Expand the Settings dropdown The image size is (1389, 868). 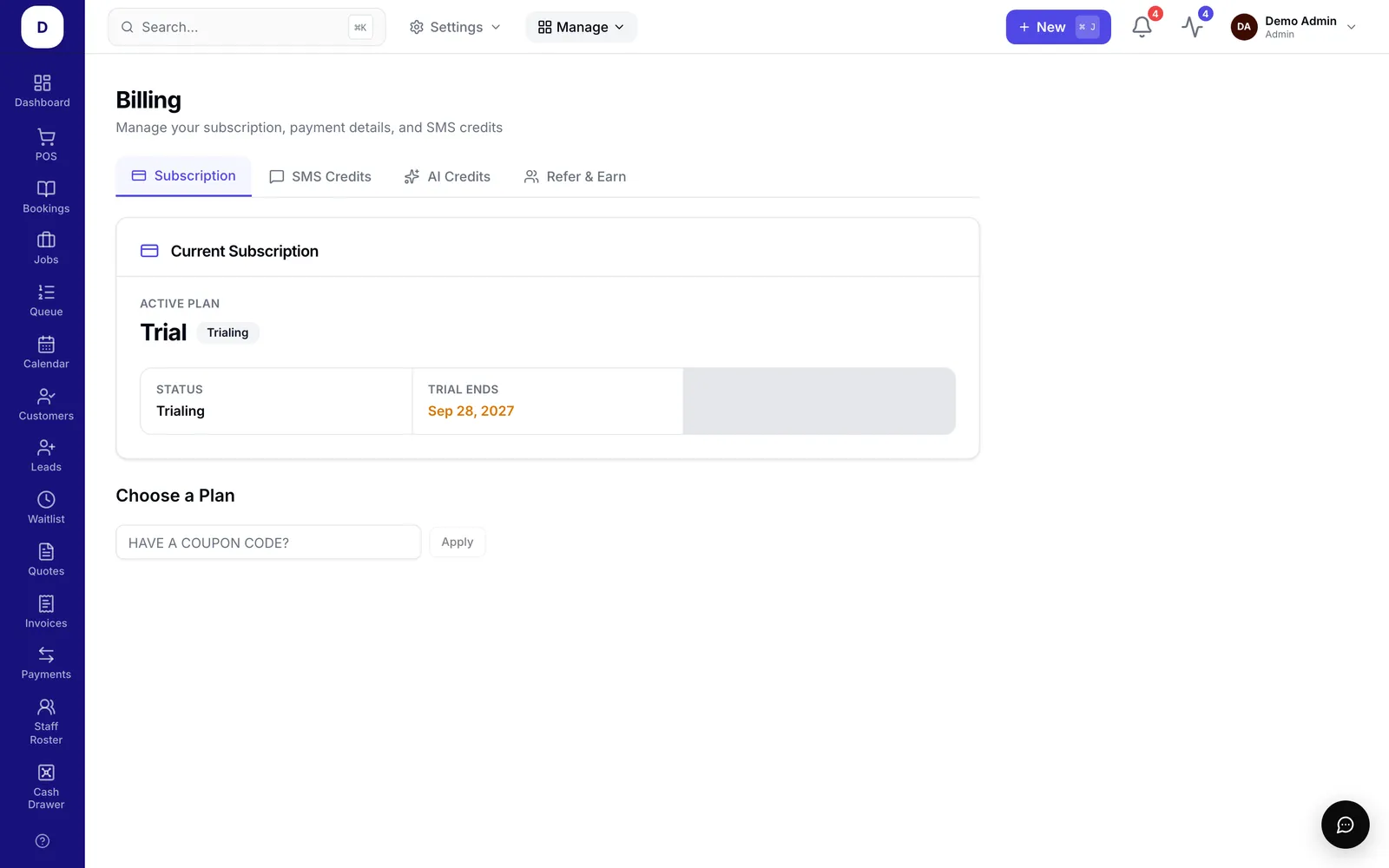pos(455,27)
